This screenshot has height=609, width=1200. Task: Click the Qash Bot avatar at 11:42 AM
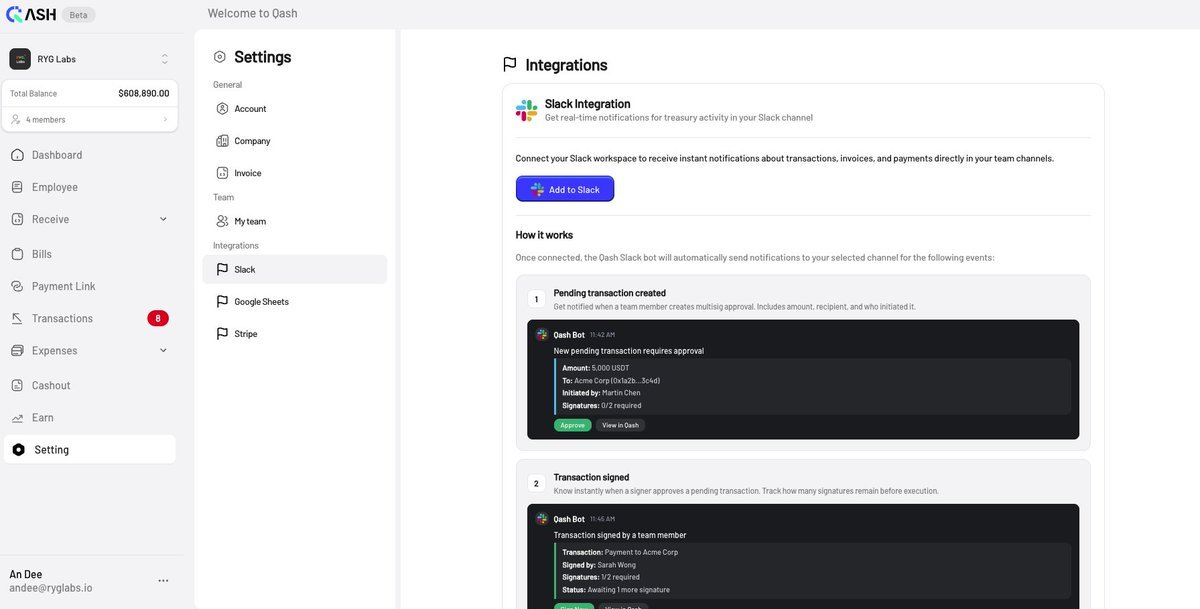pyautogui.click(x=542, y=335)
